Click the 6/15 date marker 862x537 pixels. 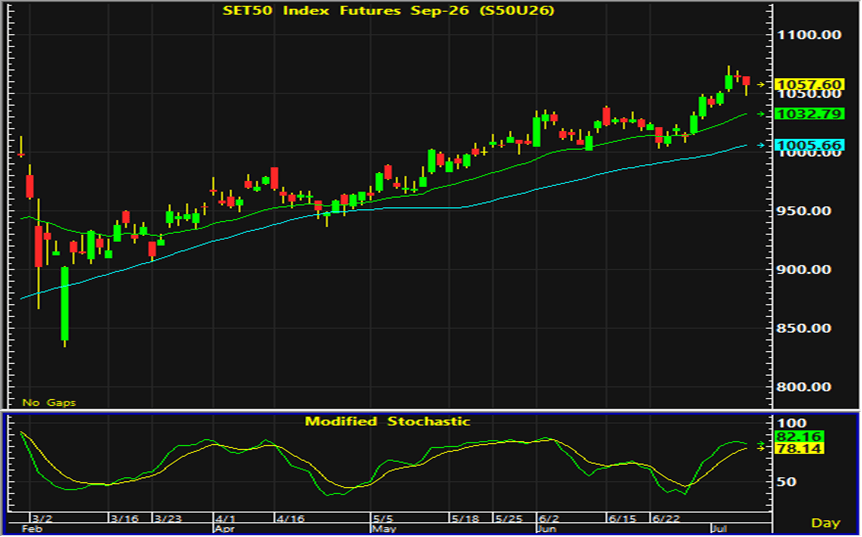coord(622,518)
